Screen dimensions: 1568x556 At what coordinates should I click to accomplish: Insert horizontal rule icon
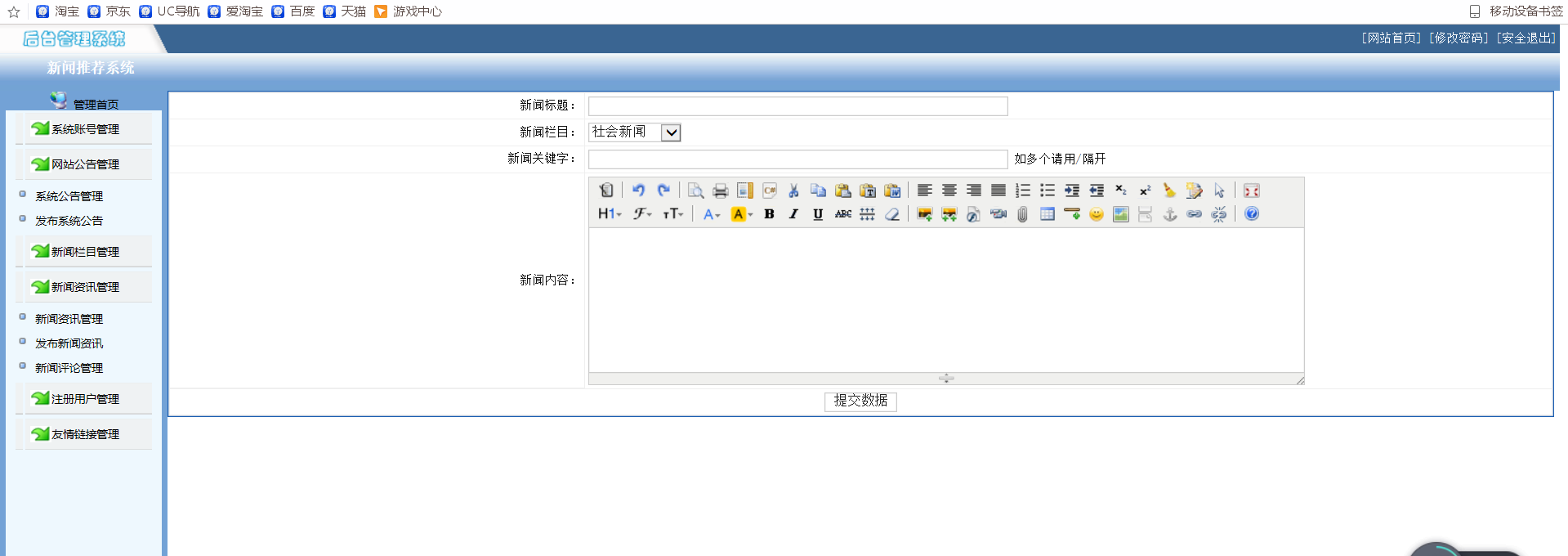click(1072, 214)
